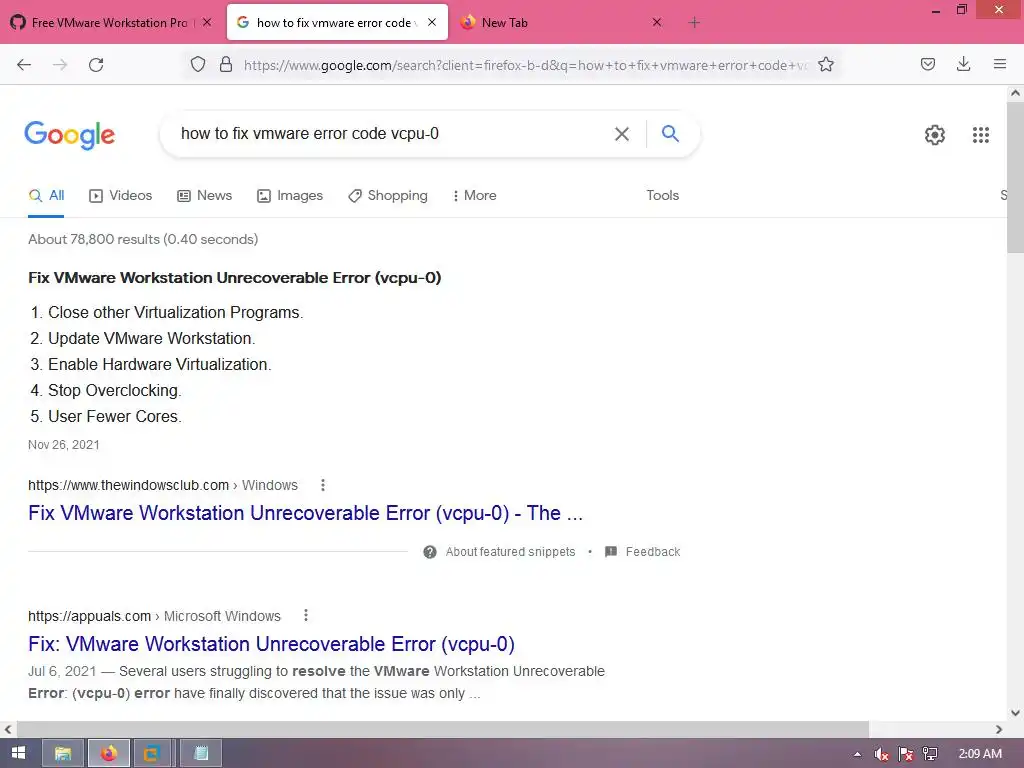Viewport: 1024px width, 768px height.
Task: Open Firefox downloads panel
Action: pos(963,64)
